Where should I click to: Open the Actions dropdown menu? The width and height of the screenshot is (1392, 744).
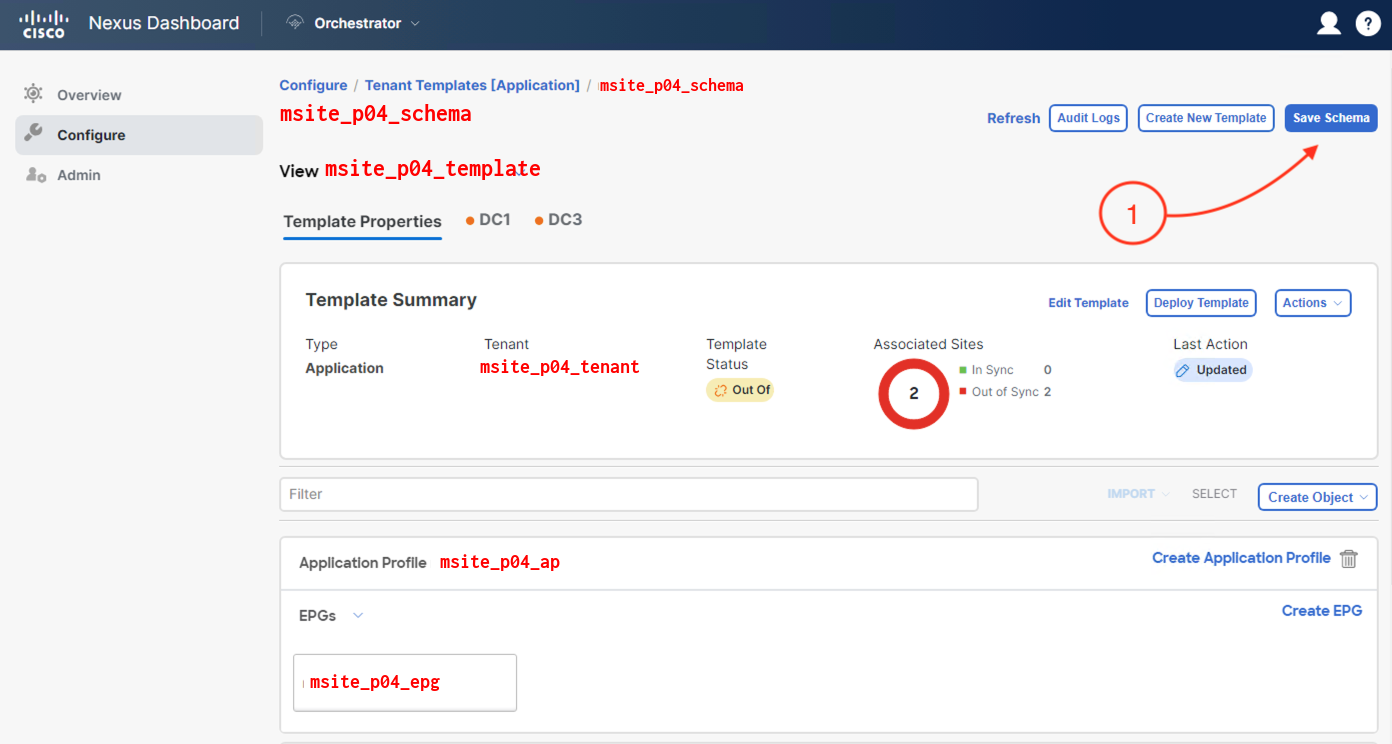(x=1312, y=303)
